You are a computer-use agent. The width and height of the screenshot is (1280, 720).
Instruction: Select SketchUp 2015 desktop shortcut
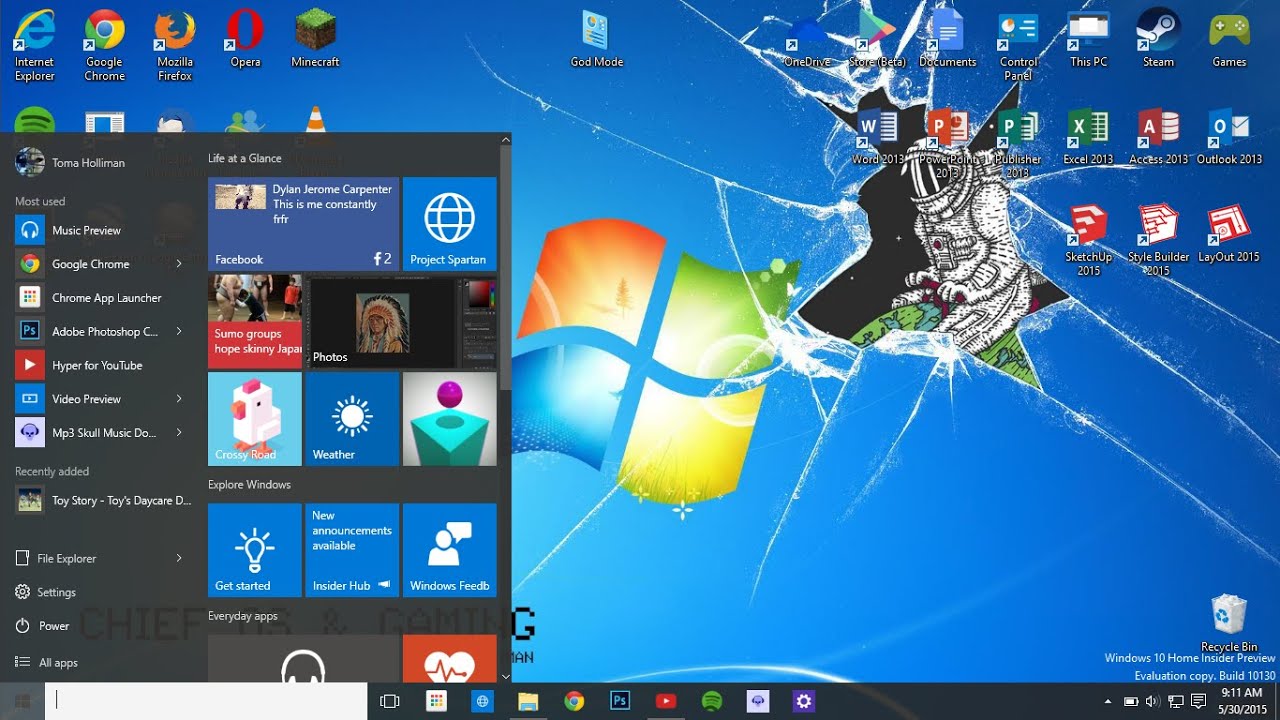(x=1088, y=240)
